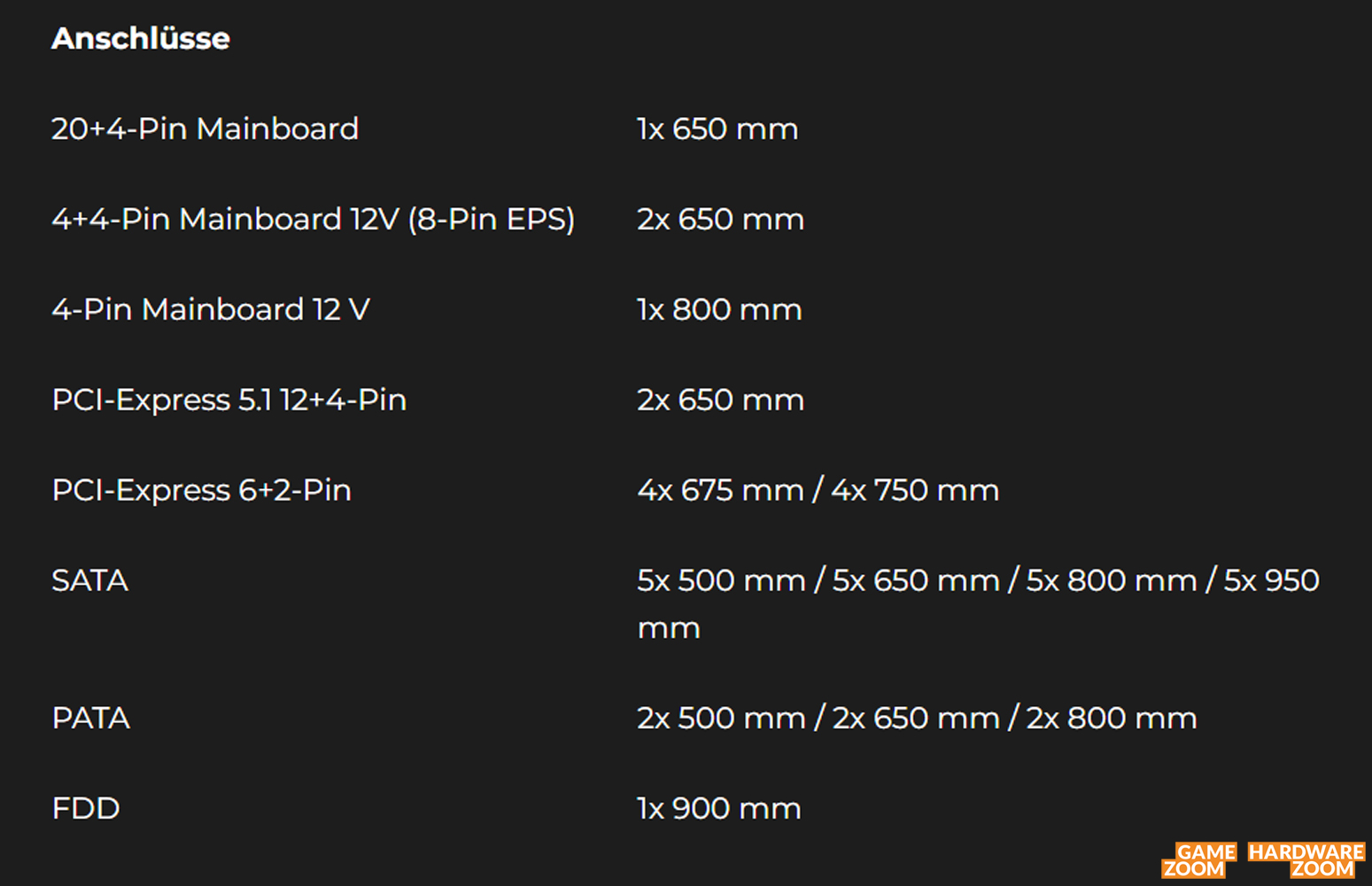This screenshot has width=1372, height=886.
Task: Click the wrapped 'mm' on SATA second line
Action: (x=669, y=629)
